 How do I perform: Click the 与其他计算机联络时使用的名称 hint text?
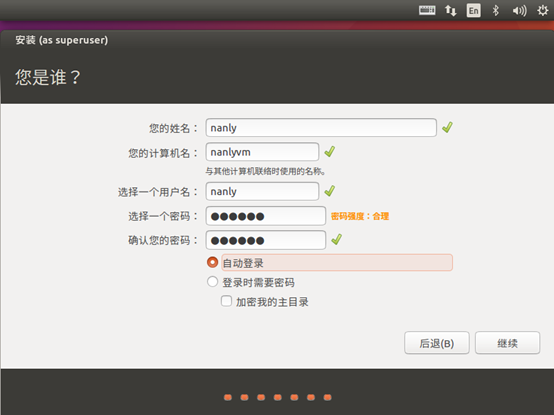tap(265, 171)
